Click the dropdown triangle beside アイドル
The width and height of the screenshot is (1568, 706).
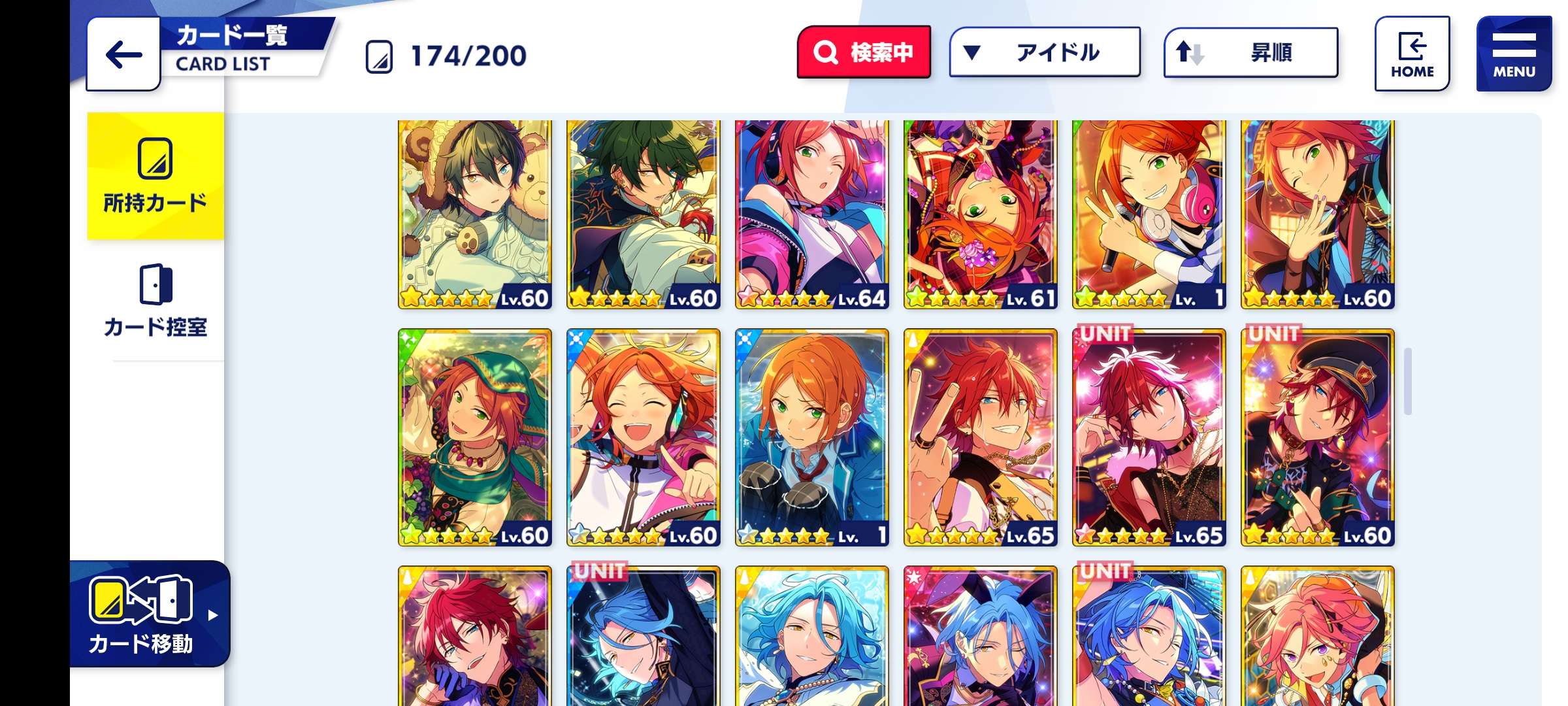click(972, 52)
